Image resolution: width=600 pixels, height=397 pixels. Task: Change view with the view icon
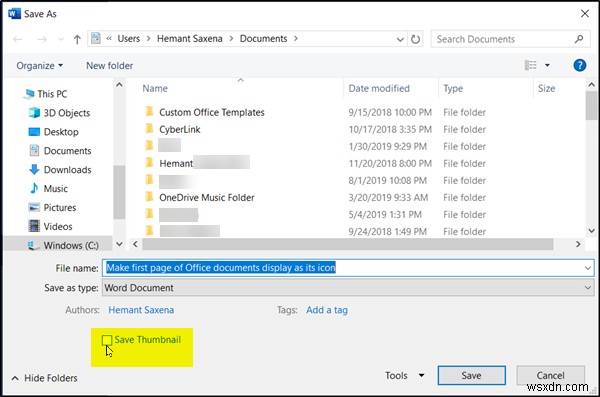point(530,65)
